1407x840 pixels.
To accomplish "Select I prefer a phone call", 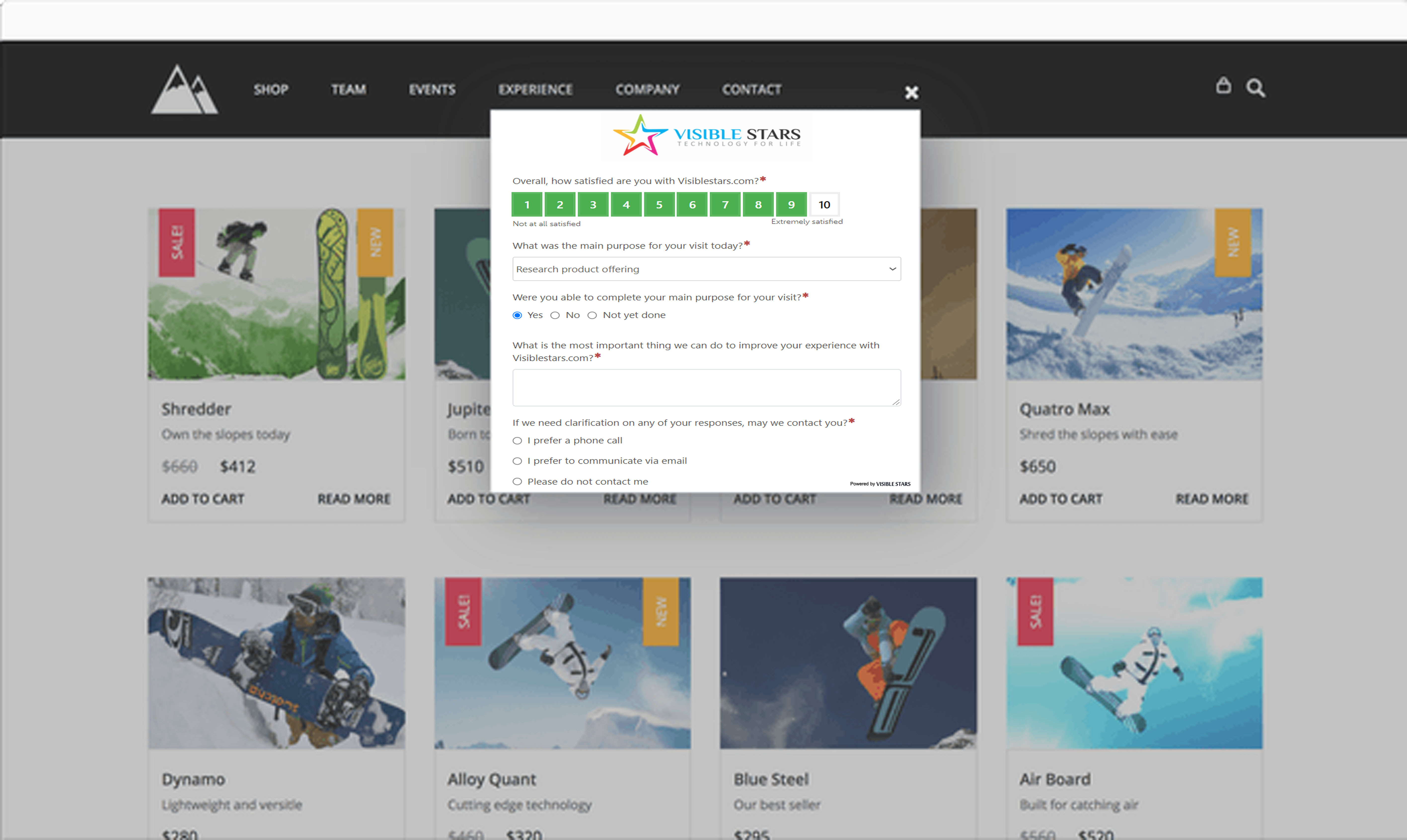I will point(517,440).
